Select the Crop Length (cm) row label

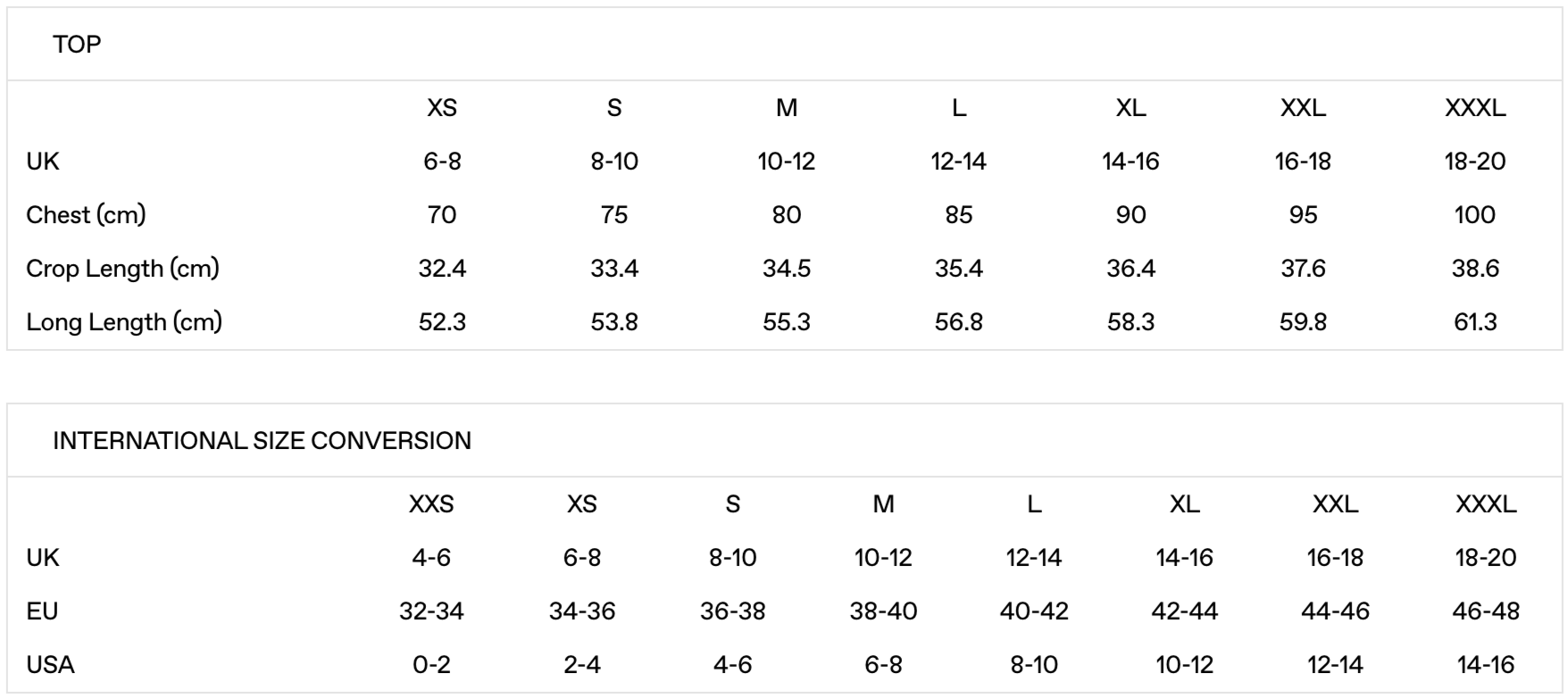(x=122, y=269)
